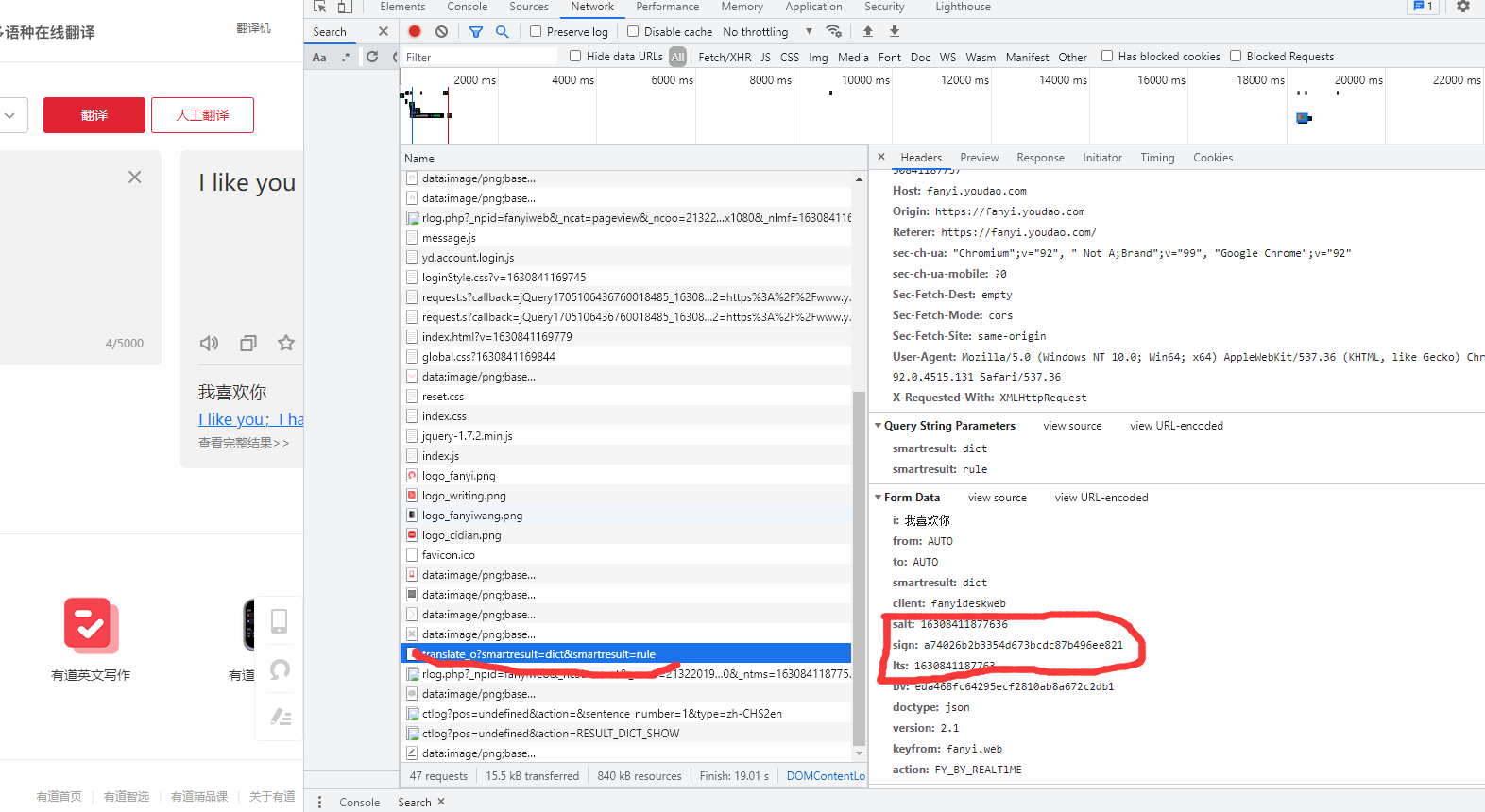Image resolution: width=1485 pixels, height=812 pixels.
Task: Click the 人工翻译 button
Action: (202, 115)
